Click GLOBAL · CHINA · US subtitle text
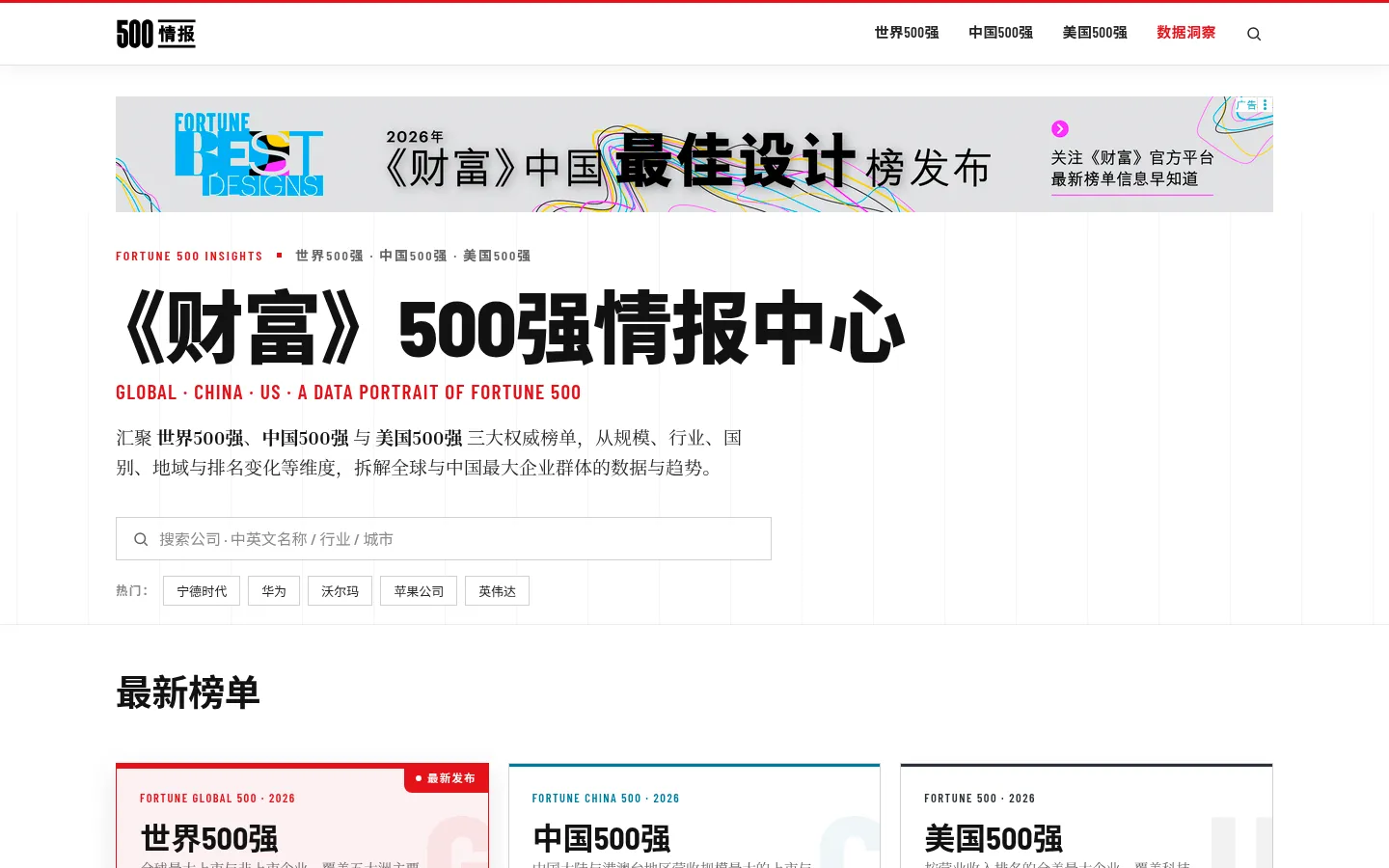This screenshot has width=1389, height=868. 348,393
